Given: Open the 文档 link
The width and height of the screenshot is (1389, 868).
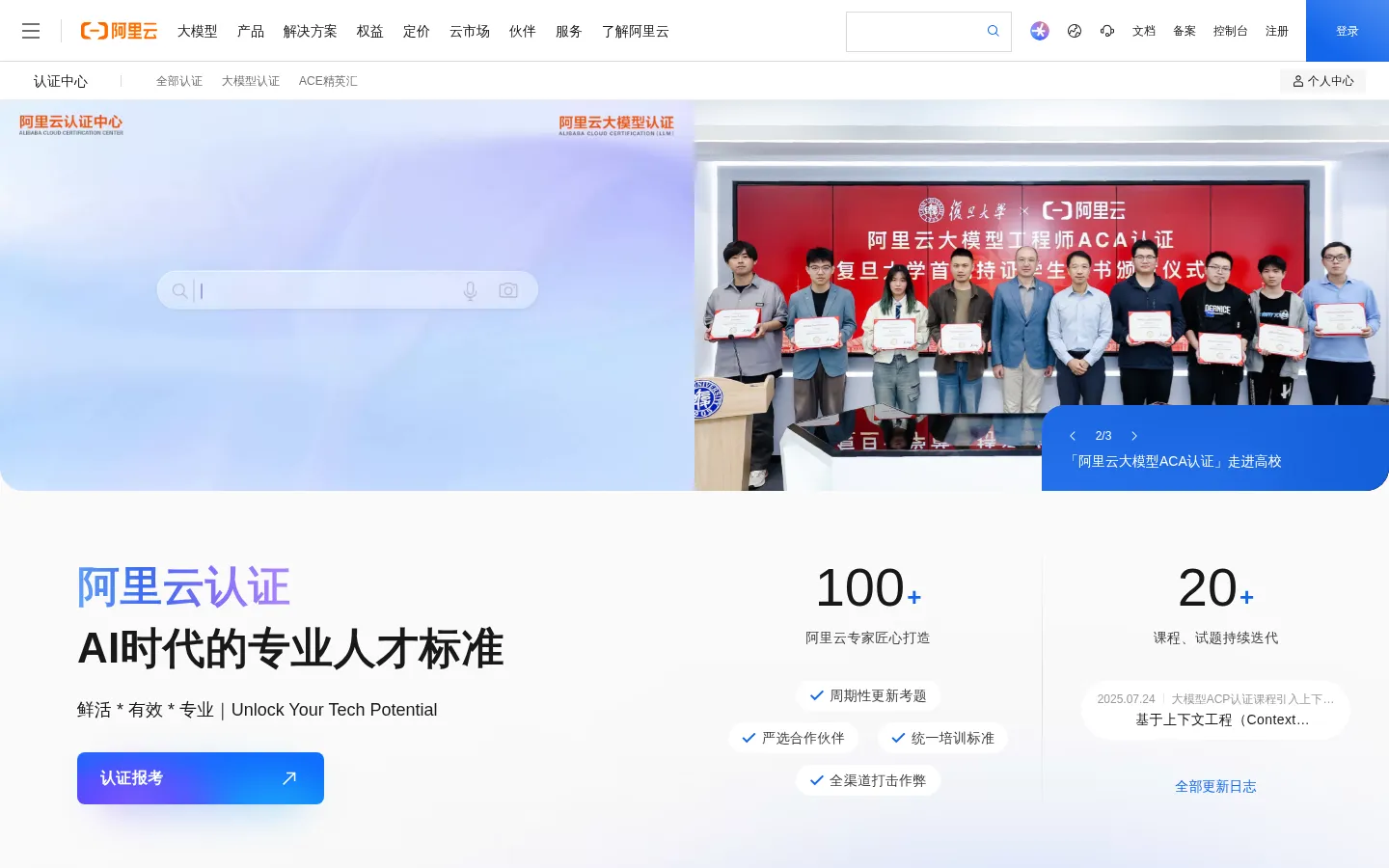Looking at the screenshot, I should [1144, 31].
